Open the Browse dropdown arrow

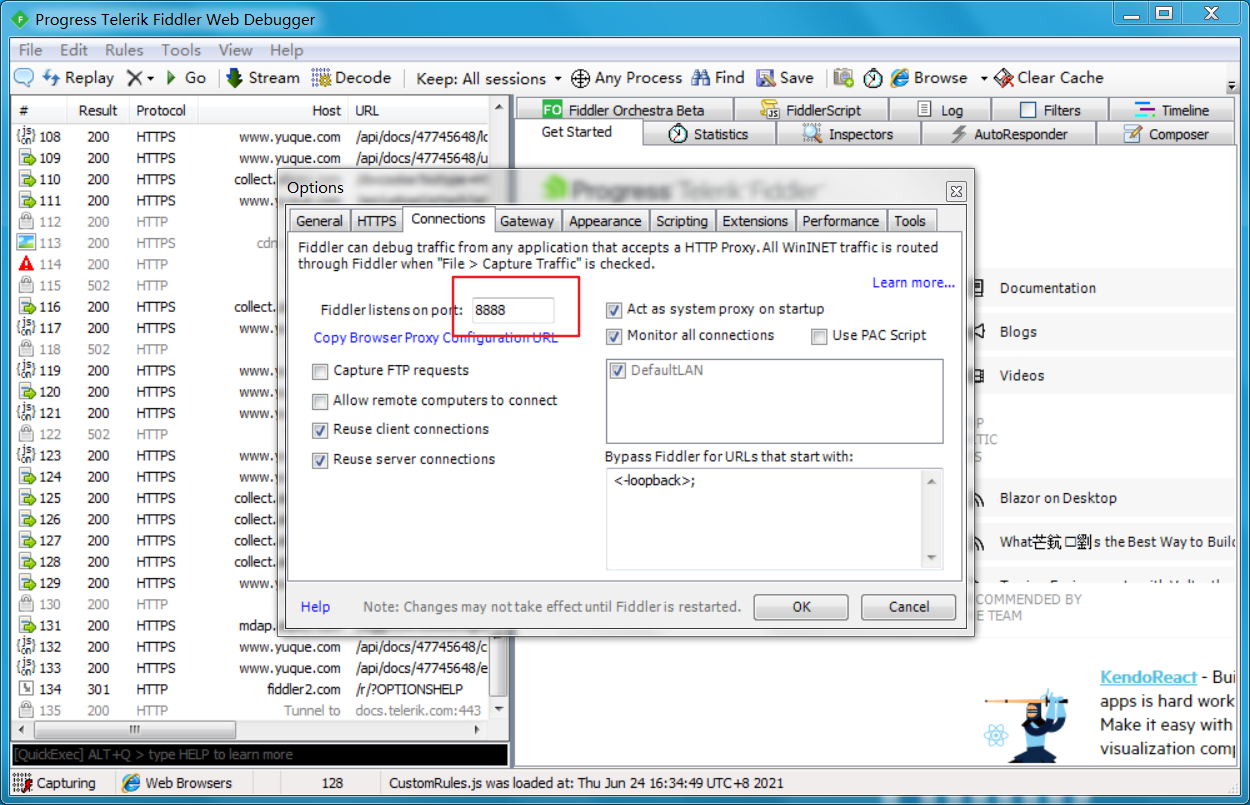[983, 78]
